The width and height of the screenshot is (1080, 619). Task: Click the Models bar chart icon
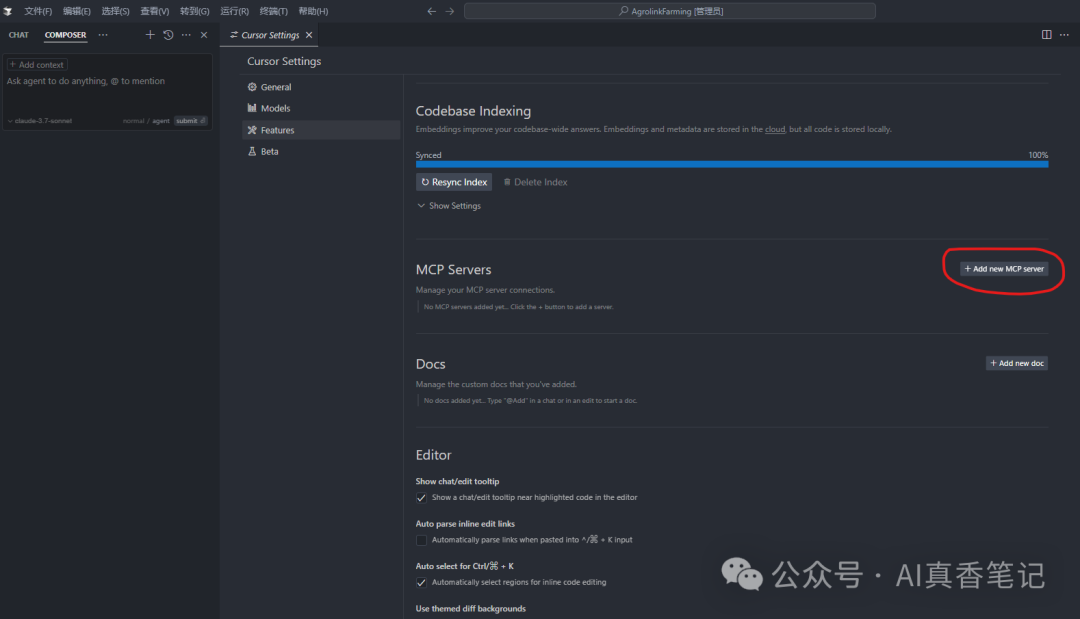pyautogui.click(x=252, y=108)
